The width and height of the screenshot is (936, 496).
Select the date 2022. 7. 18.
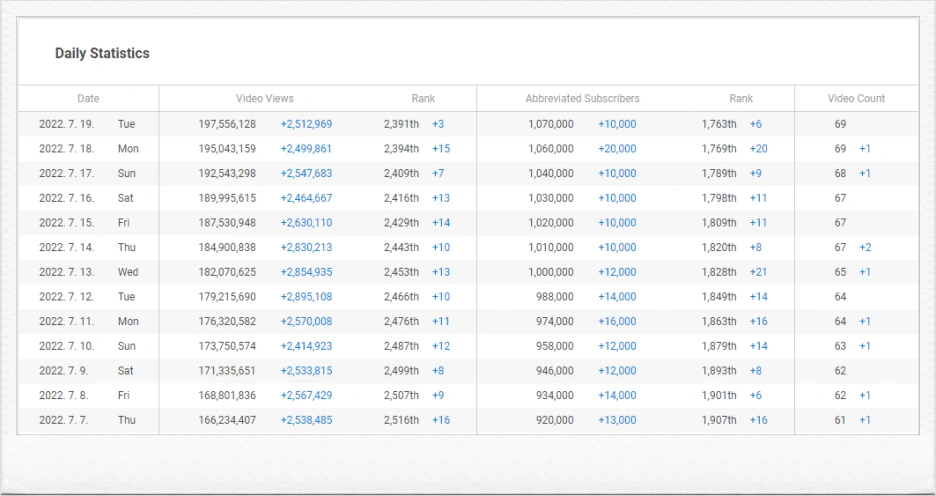coord(66,149)
